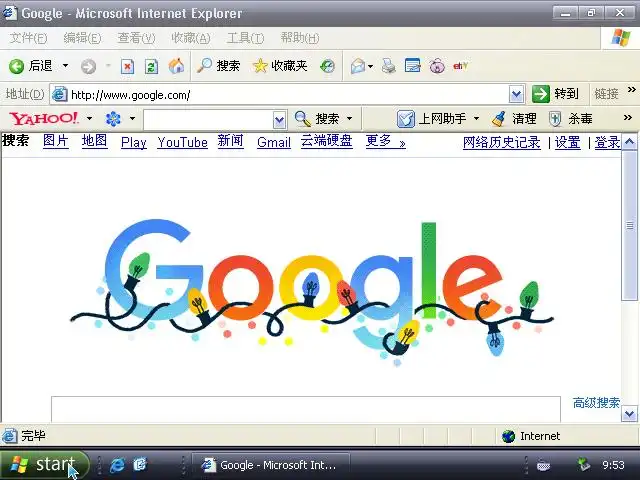Open the 高级搜索 advanced search link
This screenshot has width=640, height=480.
click(x=596, y=403)
